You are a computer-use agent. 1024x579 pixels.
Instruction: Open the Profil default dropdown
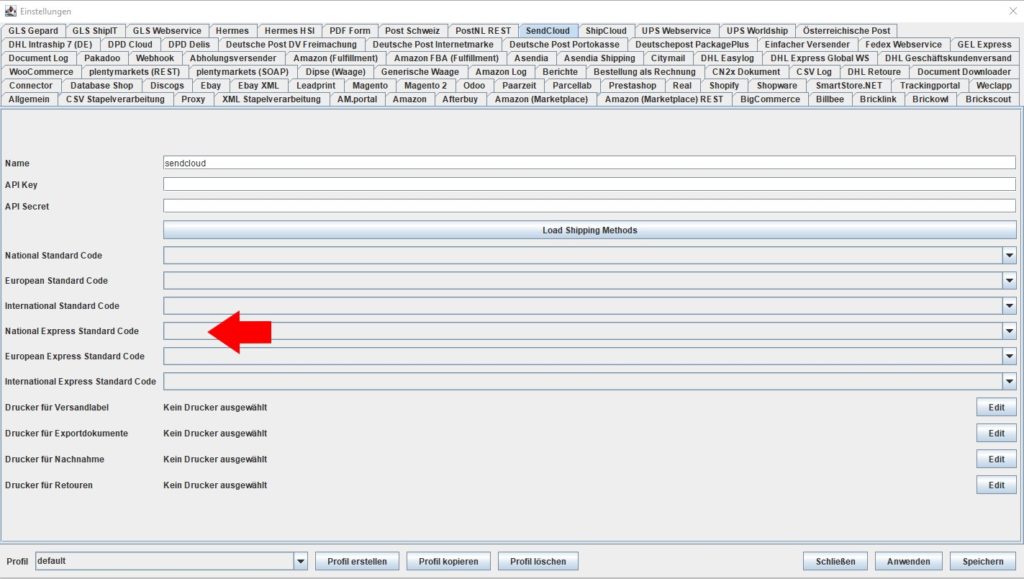point(300,561)
